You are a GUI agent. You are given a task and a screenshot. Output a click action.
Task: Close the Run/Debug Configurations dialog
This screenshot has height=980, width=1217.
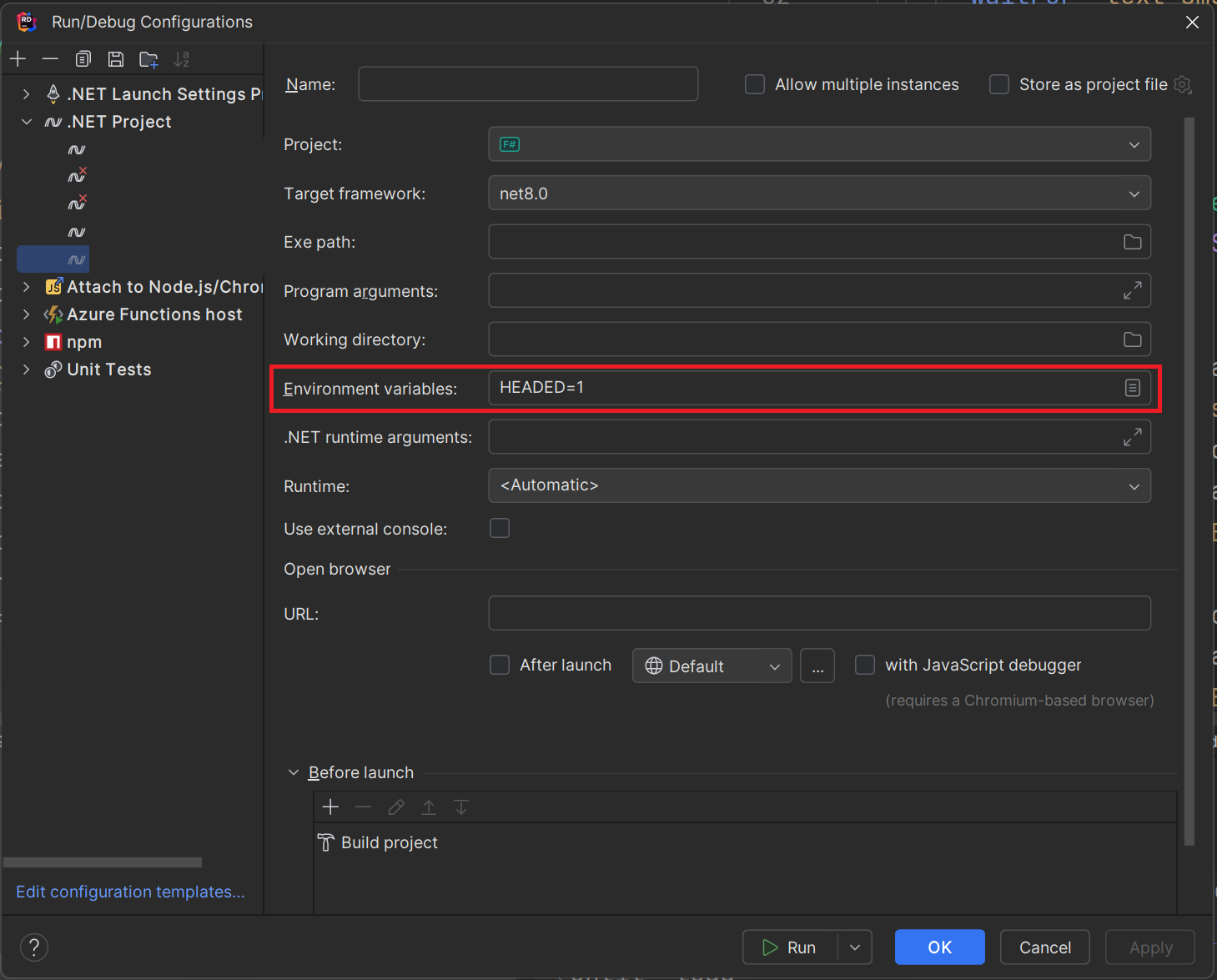coord(1192,22)
